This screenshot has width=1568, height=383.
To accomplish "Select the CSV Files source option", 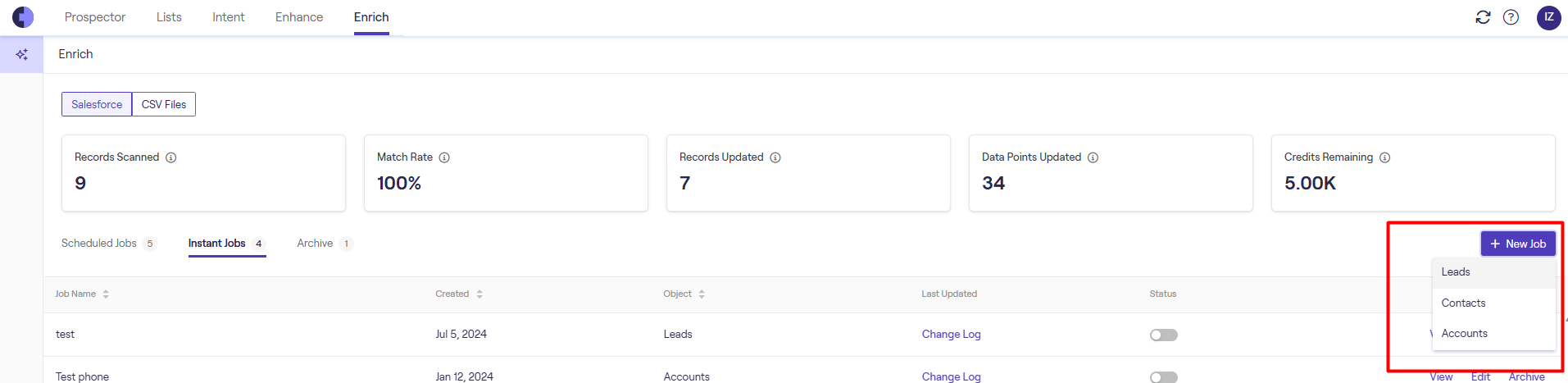I will coord(164,104).
